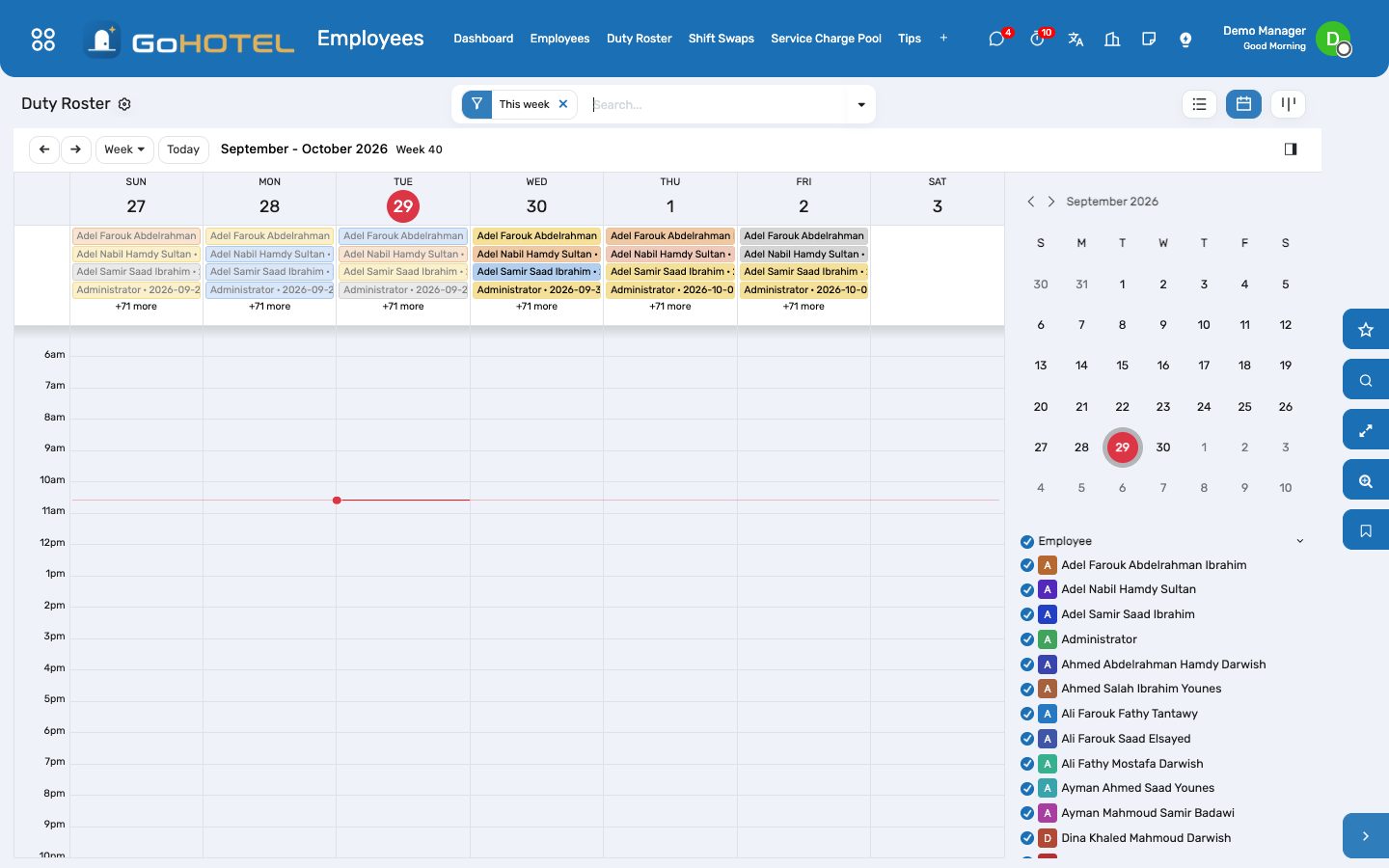Viewport: 1389px width, 868px height.
Task: Open Duty Roster settings gear
Action: pos(124,104)
